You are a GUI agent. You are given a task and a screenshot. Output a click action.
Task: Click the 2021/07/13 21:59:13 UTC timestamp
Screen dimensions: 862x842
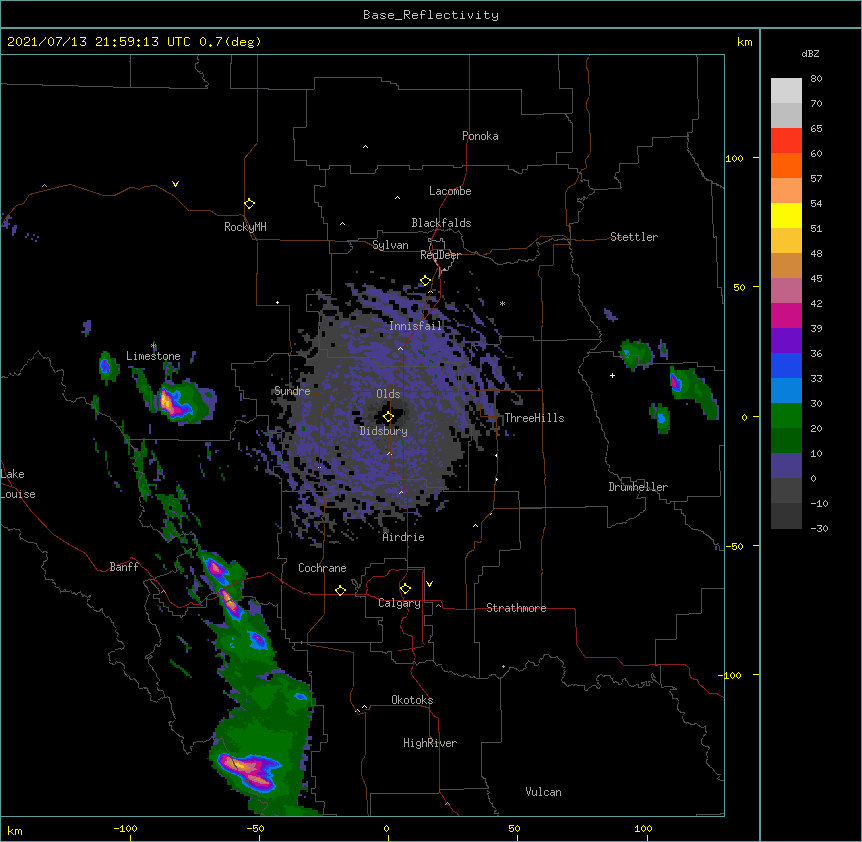tap(98, 42)
